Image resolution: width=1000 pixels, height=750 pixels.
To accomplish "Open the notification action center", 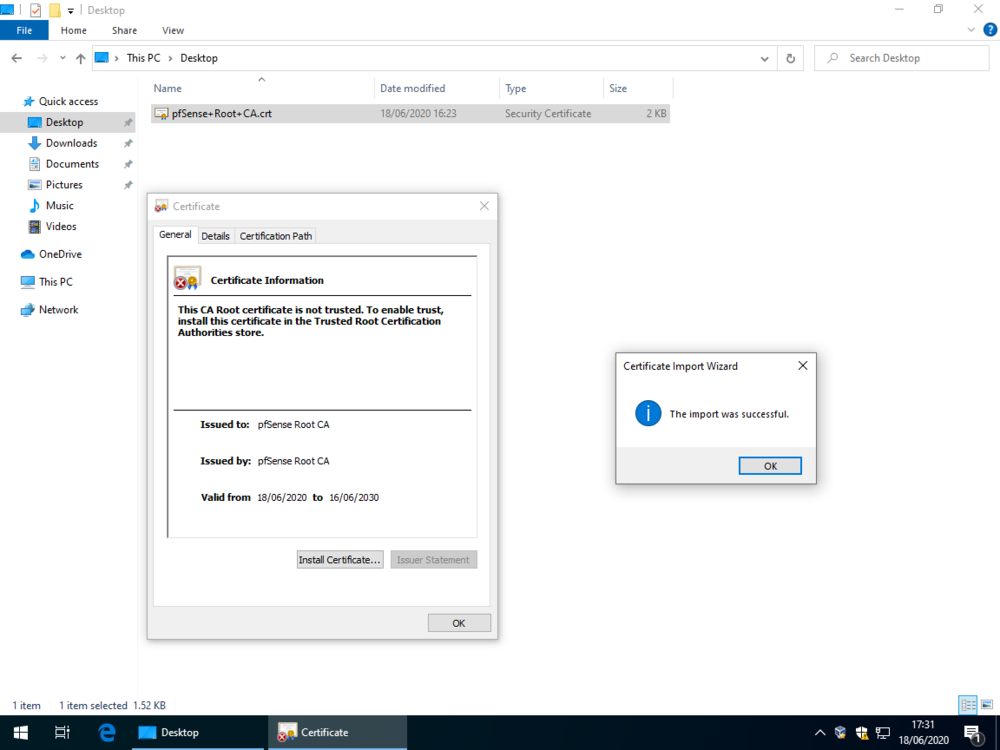I will [x=973, y=733].
